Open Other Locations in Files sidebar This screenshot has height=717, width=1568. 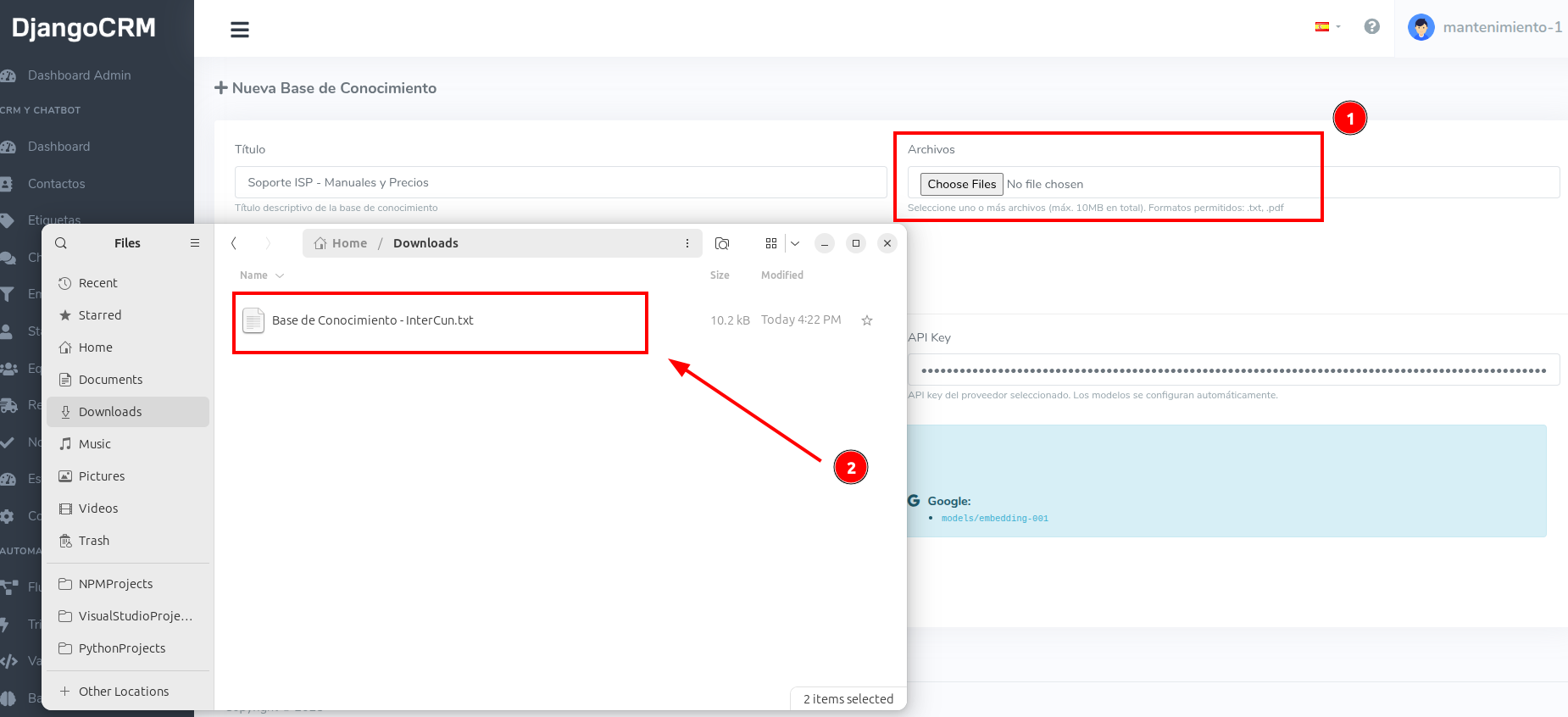coord(124,692)
